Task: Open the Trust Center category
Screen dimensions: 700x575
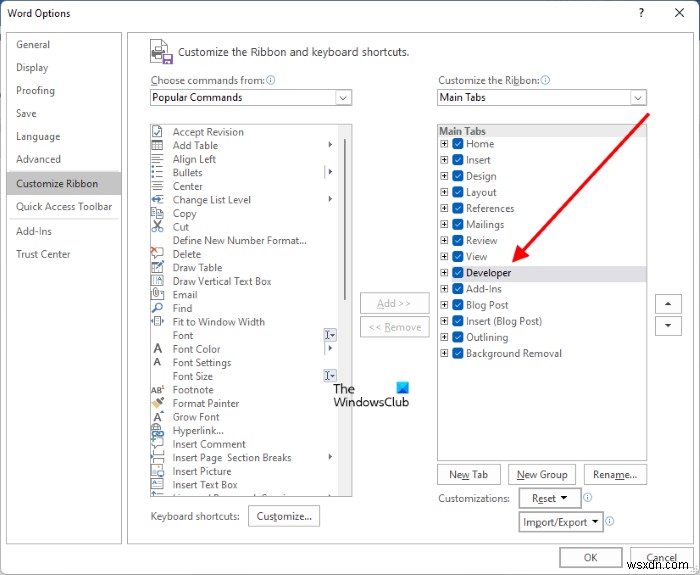Action: coord(64,254)
